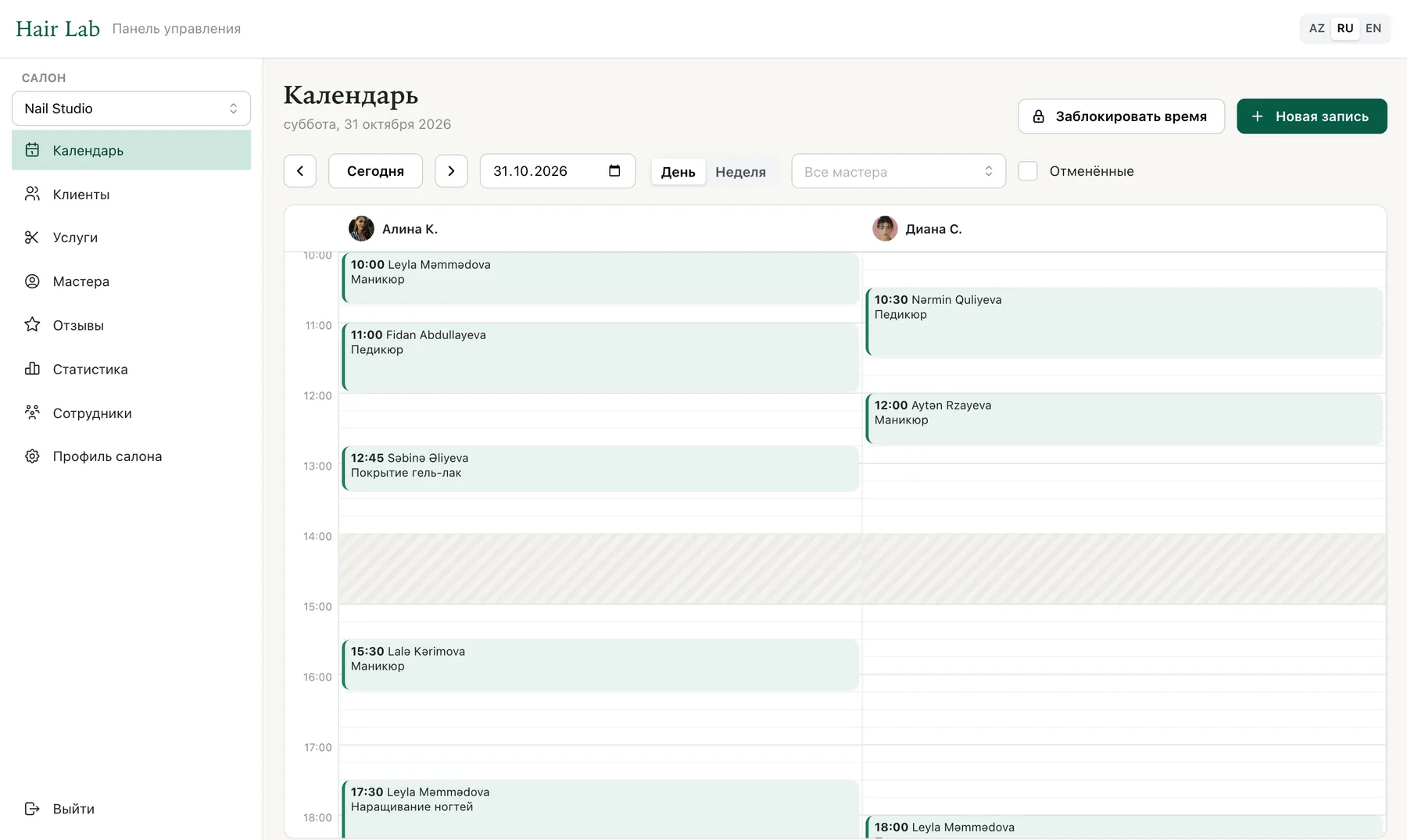Click the bar chart icon for Статистика
1407x840 pixels.
32,369
